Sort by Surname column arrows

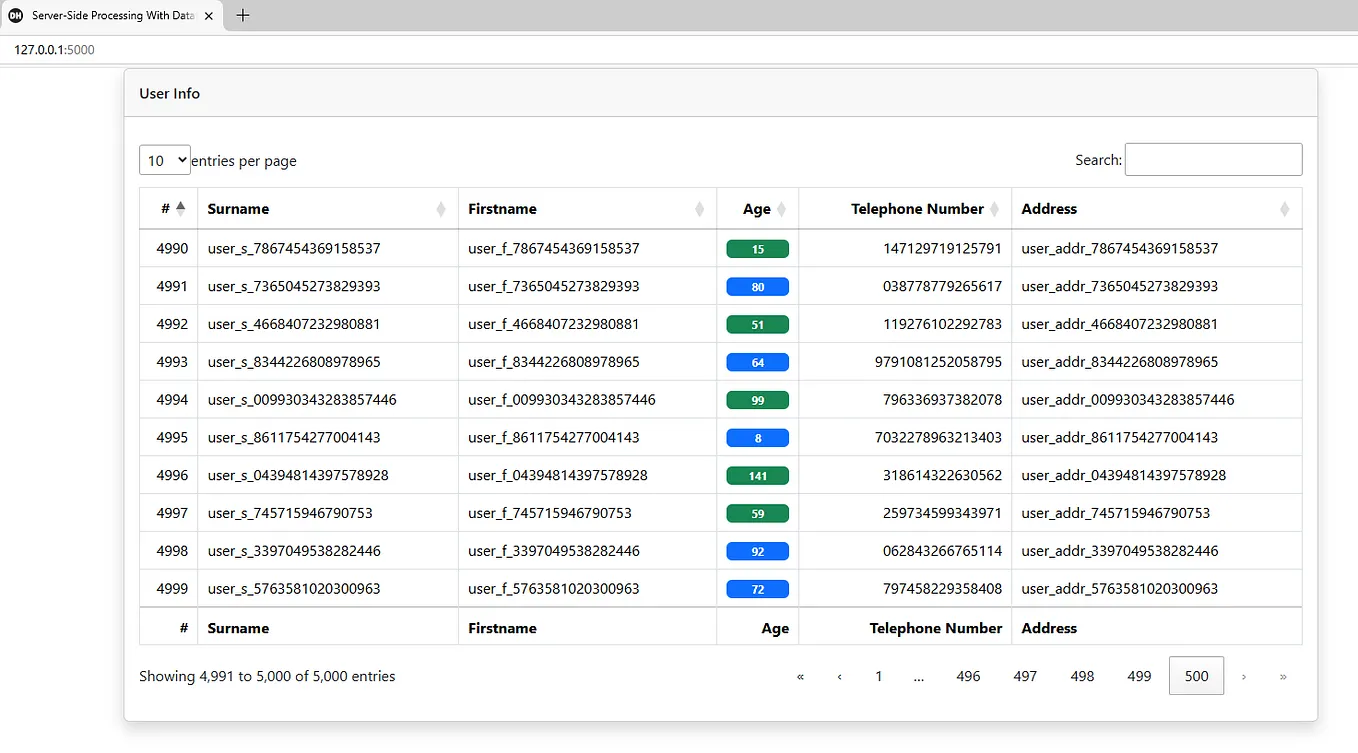coord(441,209)
